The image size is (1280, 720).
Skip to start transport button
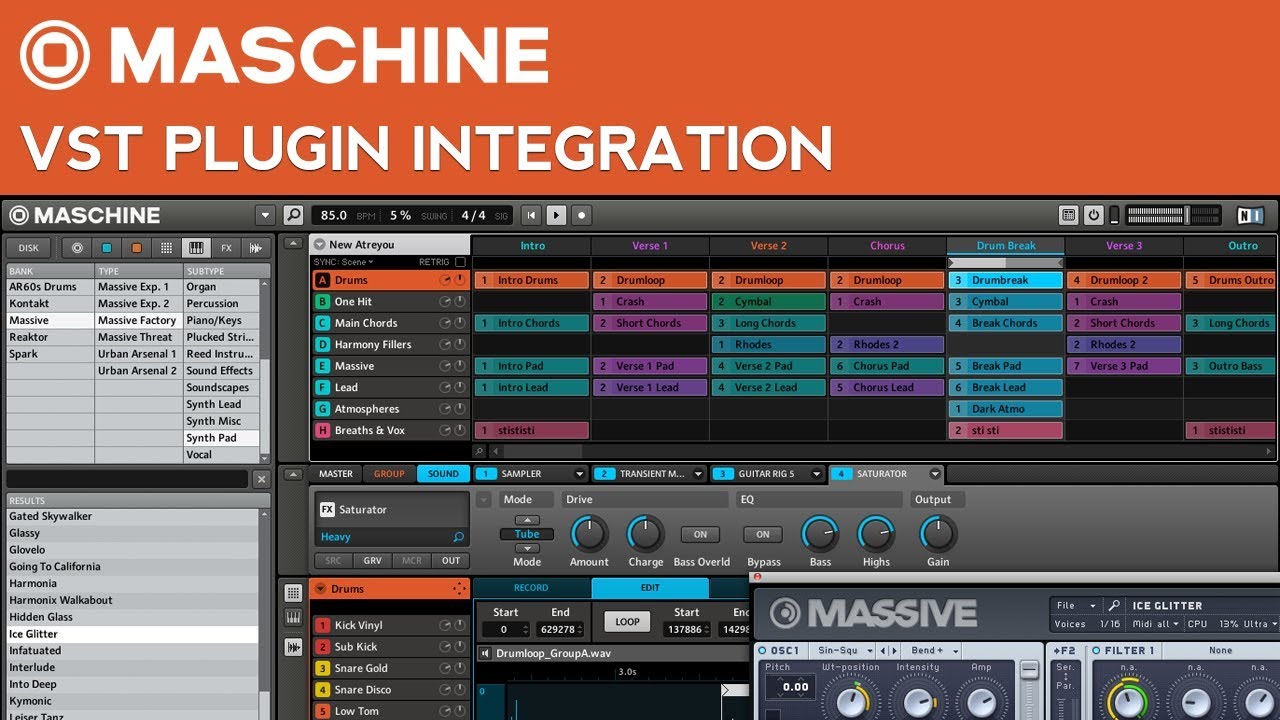pos(532,215)
